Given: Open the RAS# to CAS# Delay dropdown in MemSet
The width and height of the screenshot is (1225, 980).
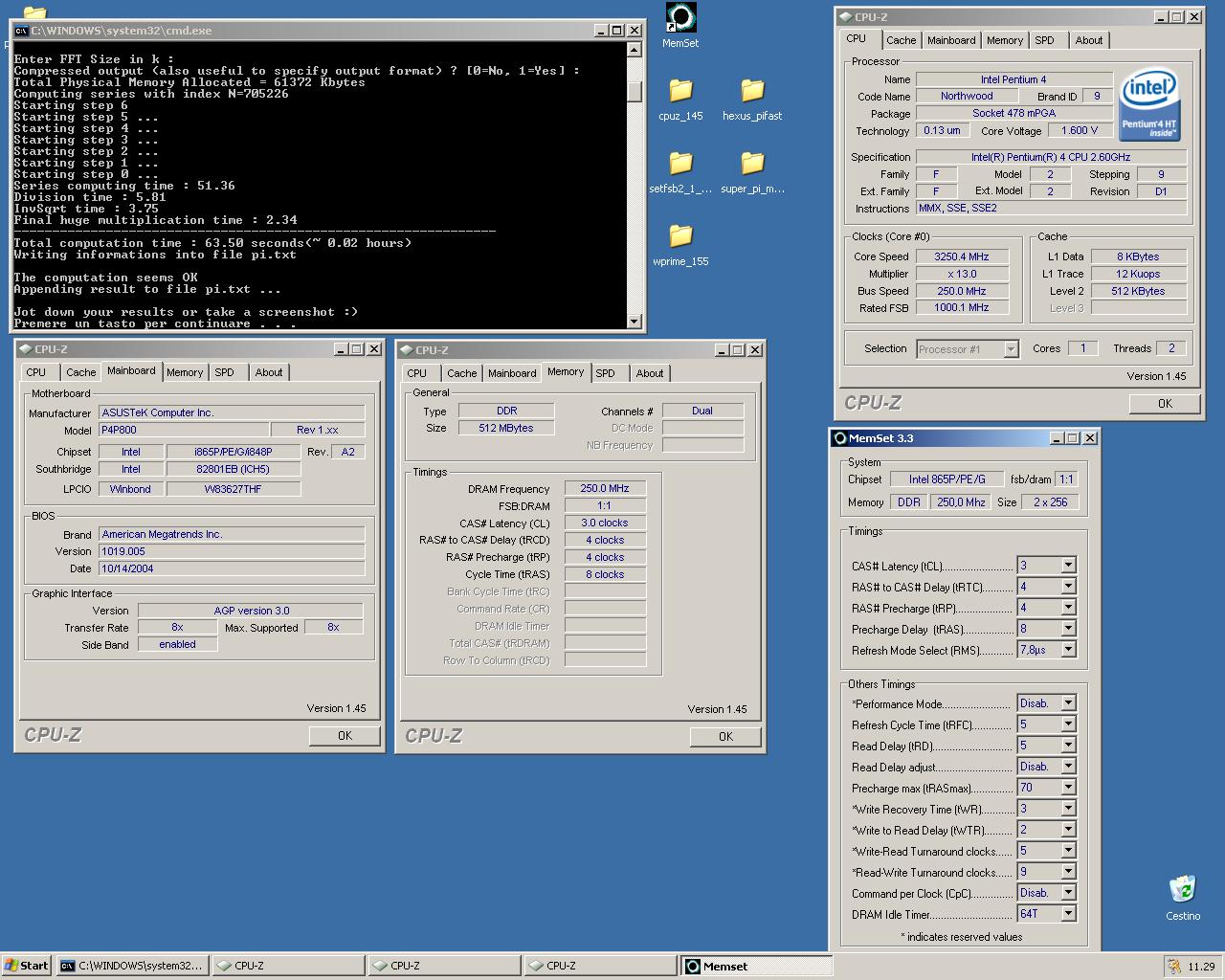Looking at the screenshot, I should pyautogui.click(x=1068, y=587).
